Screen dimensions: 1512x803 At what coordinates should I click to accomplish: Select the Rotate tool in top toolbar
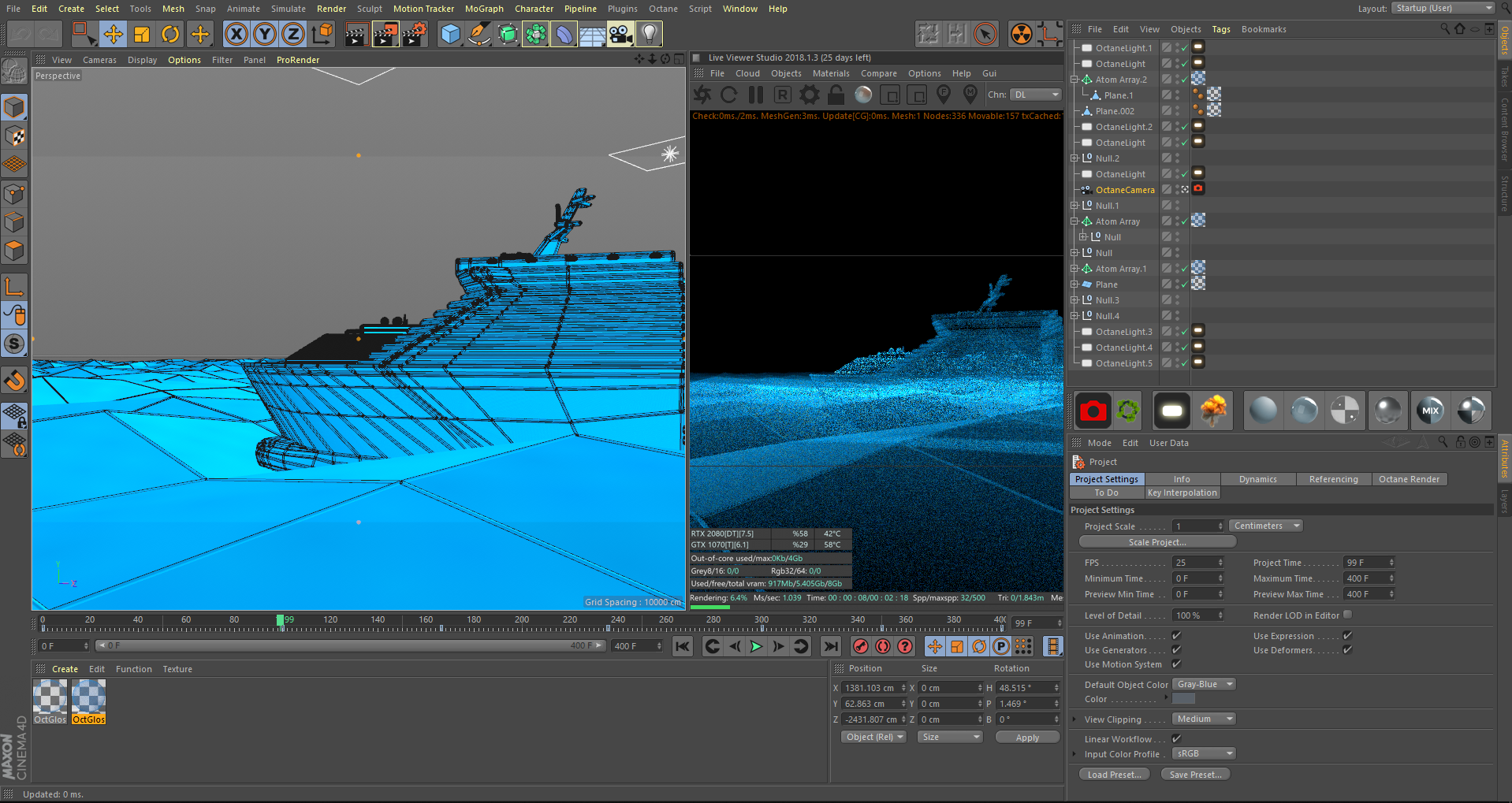(x=170, y=34)
